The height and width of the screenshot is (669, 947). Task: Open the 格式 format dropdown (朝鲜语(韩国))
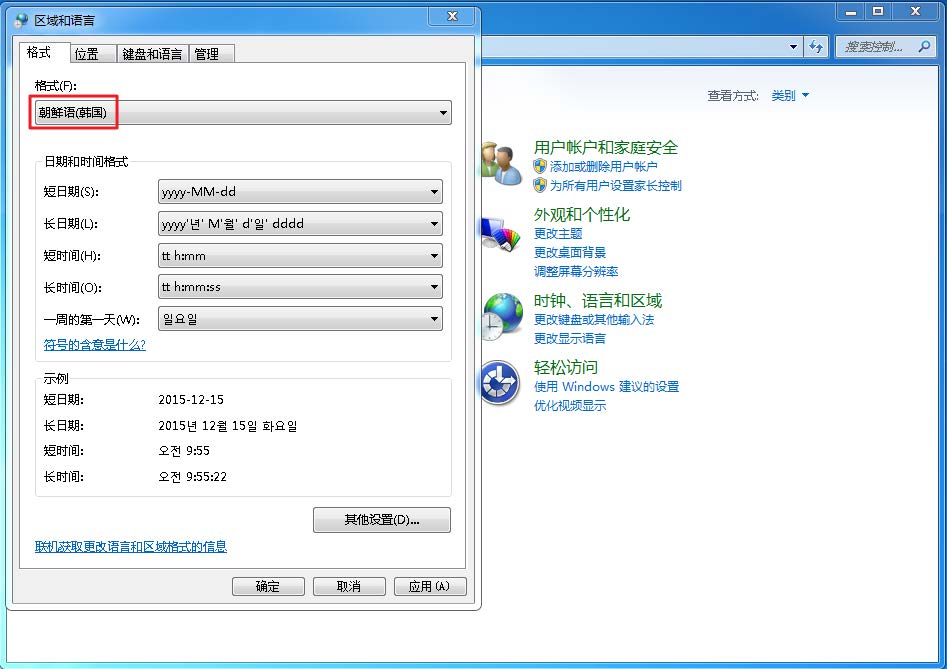tap(243, 112)
